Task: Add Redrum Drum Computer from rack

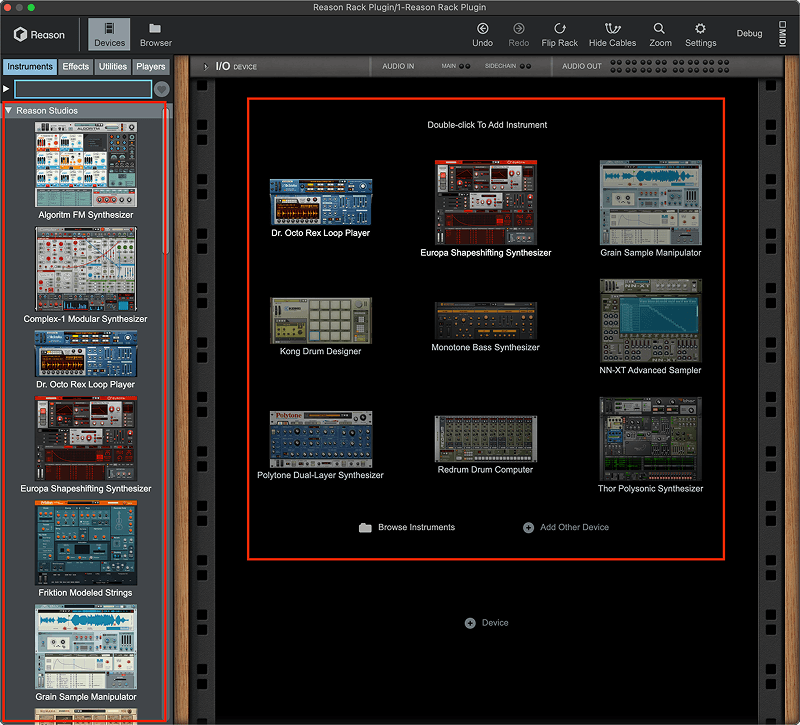Action: (x=485, y=439)
